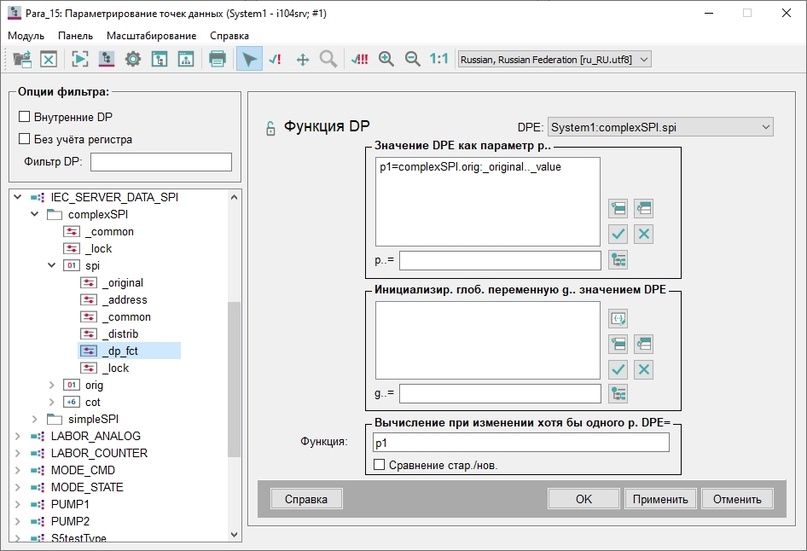
Task: Confirm p parameter with green checkmark
Action: tap(618, 234)
